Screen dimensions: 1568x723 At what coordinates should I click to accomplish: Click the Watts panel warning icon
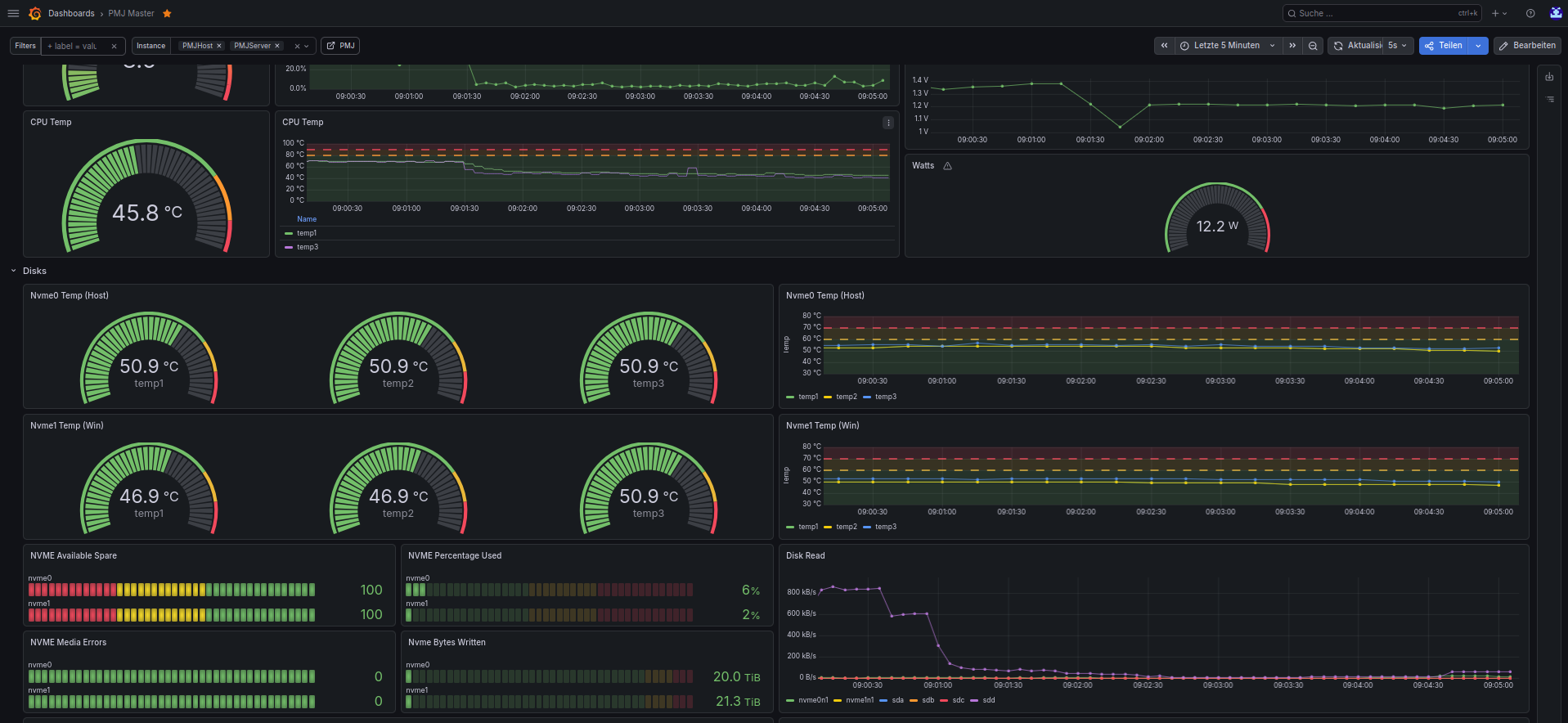tap(947, 166)
